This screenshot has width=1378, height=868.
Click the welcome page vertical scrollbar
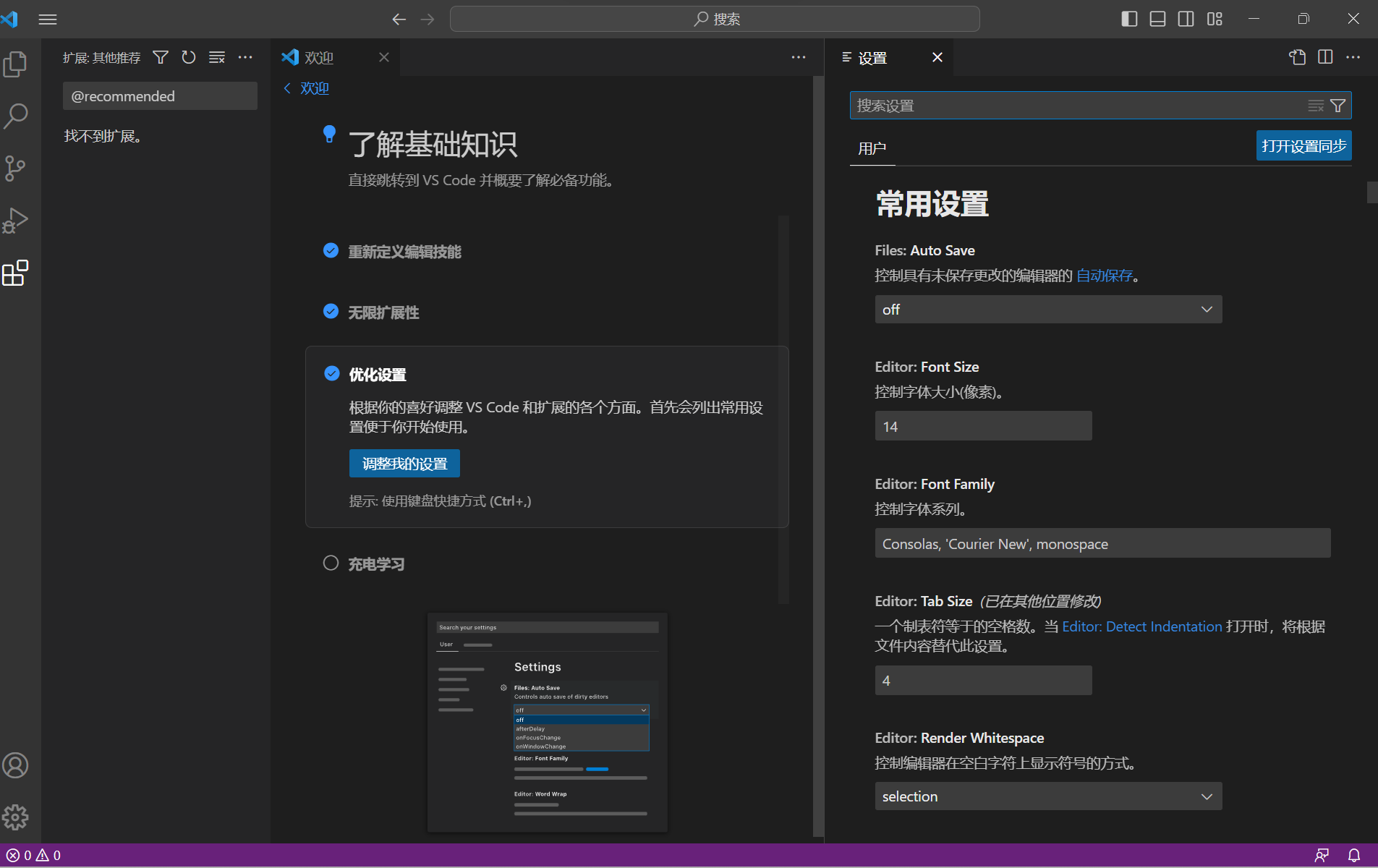point(818,456)
